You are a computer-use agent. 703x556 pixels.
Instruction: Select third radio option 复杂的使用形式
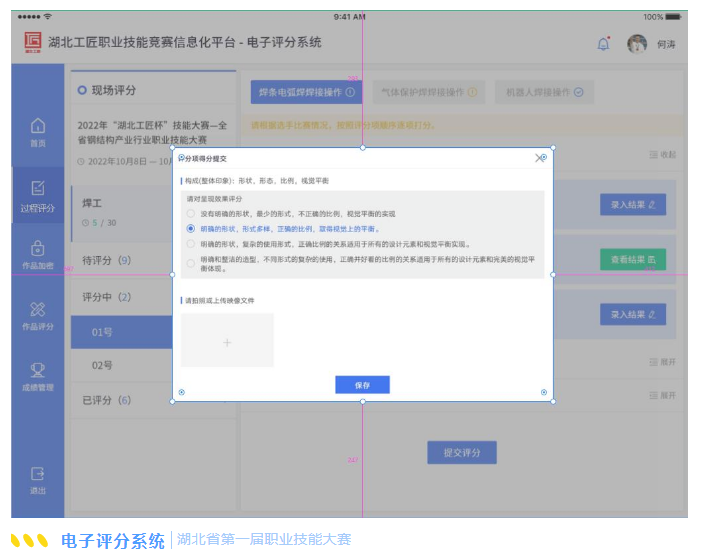pos(191,243)
